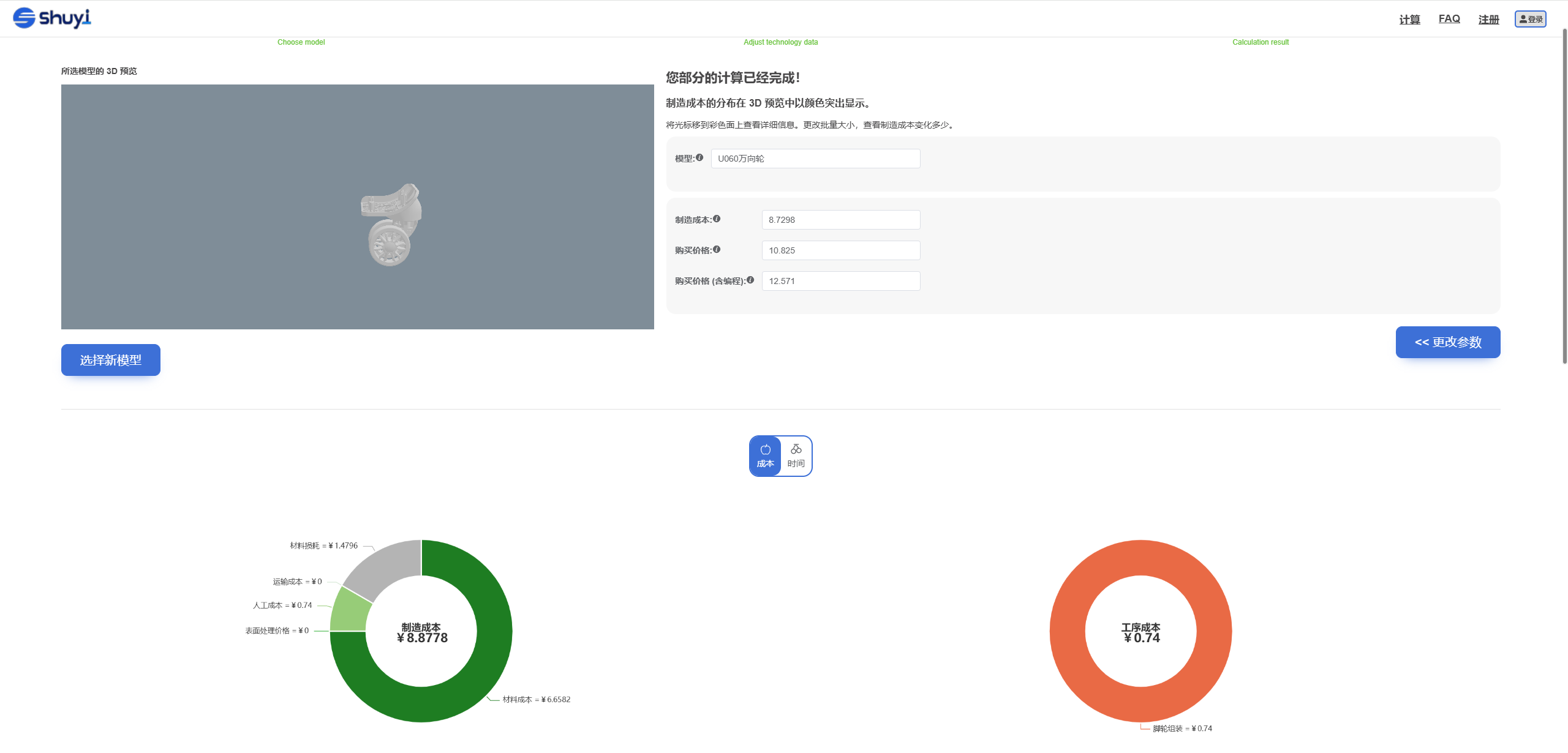
Task: Go to 注册 registration link
Action: pos(1488,20)
